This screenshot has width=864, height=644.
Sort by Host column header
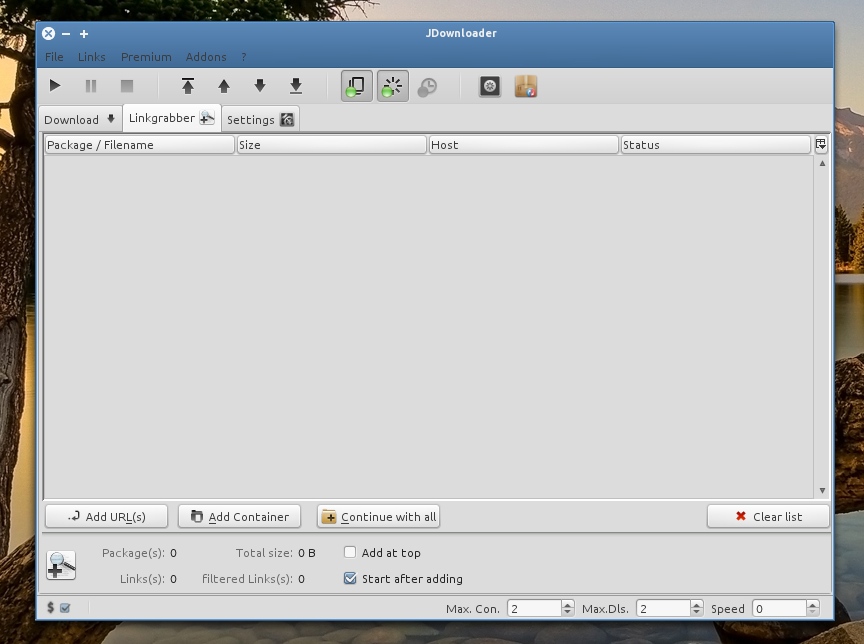point(523,145)
